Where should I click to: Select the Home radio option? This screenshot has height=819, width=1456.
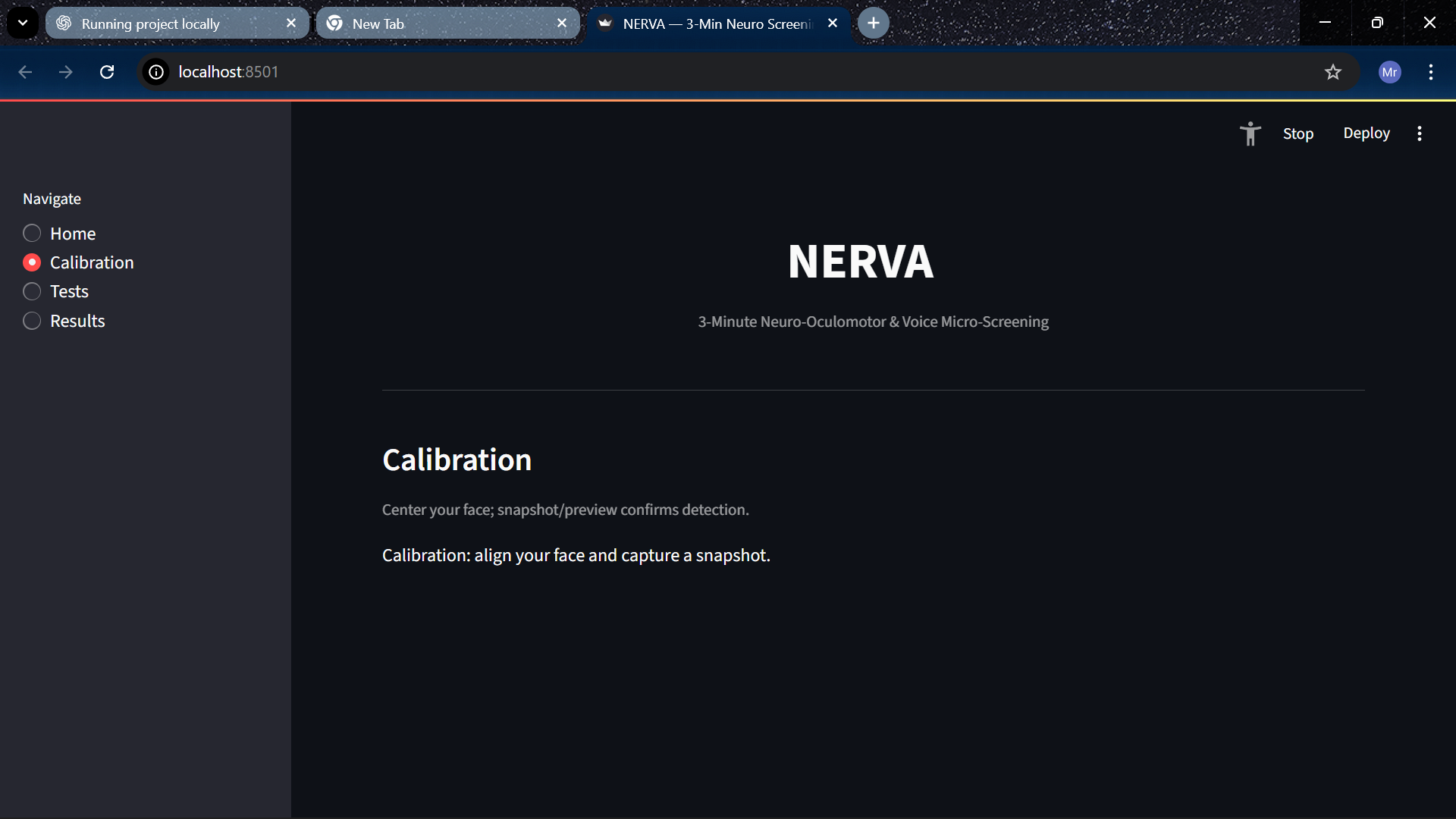32,234
